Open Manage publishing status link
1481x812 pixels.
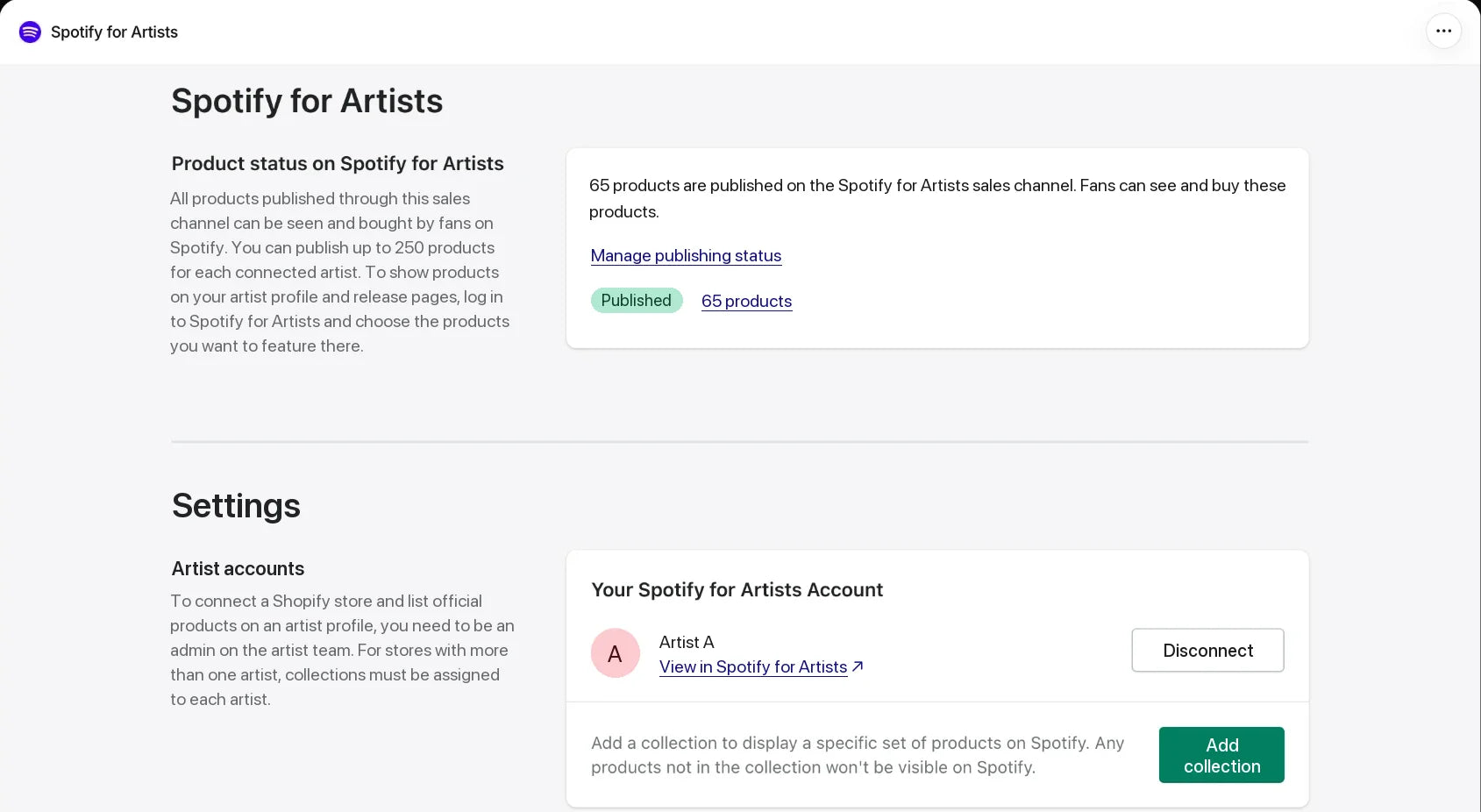[686, 255]
